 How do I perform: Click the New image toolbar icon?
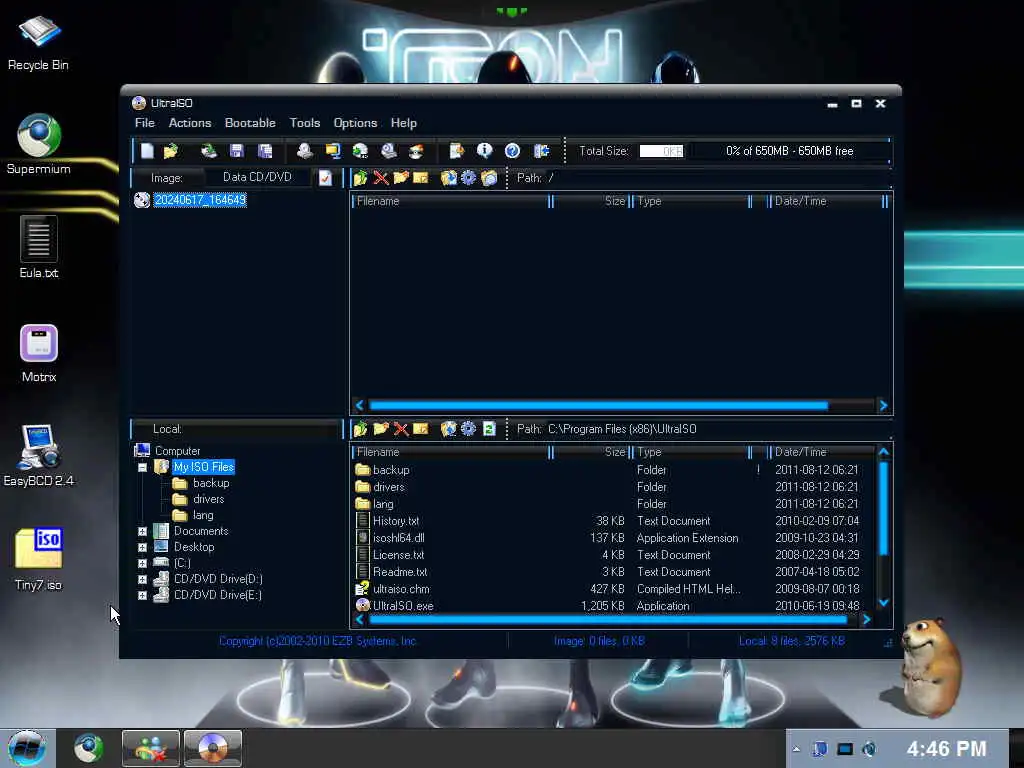[x=147, y=151]
